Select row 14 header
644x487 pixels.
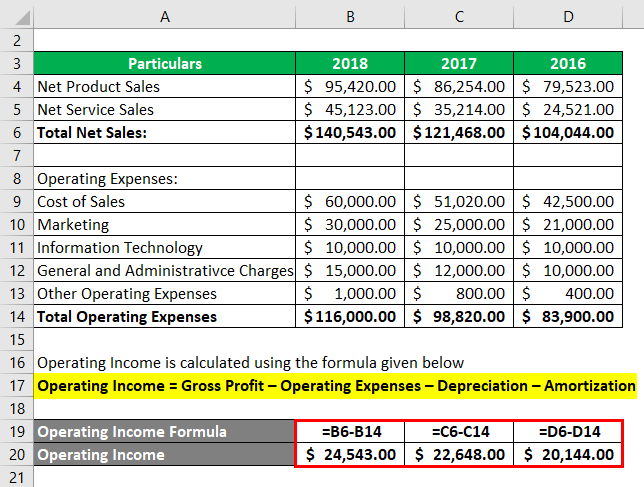click(17, 316)
